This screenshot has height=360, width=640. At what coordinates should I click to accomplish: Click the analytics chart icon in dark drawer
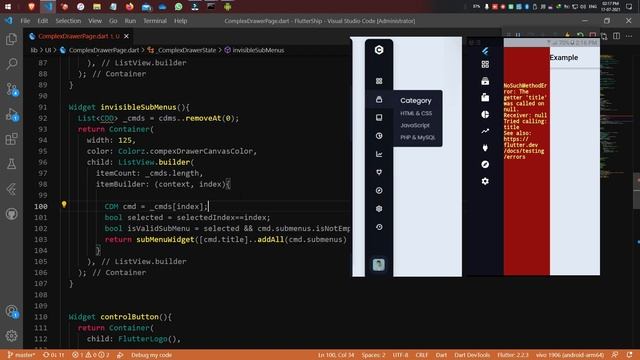[x=379, y=154]
